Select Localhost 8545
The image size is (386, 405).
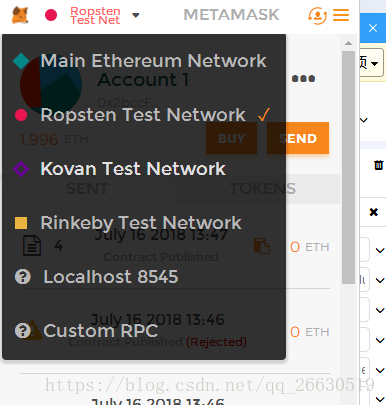tap(144, 277)
